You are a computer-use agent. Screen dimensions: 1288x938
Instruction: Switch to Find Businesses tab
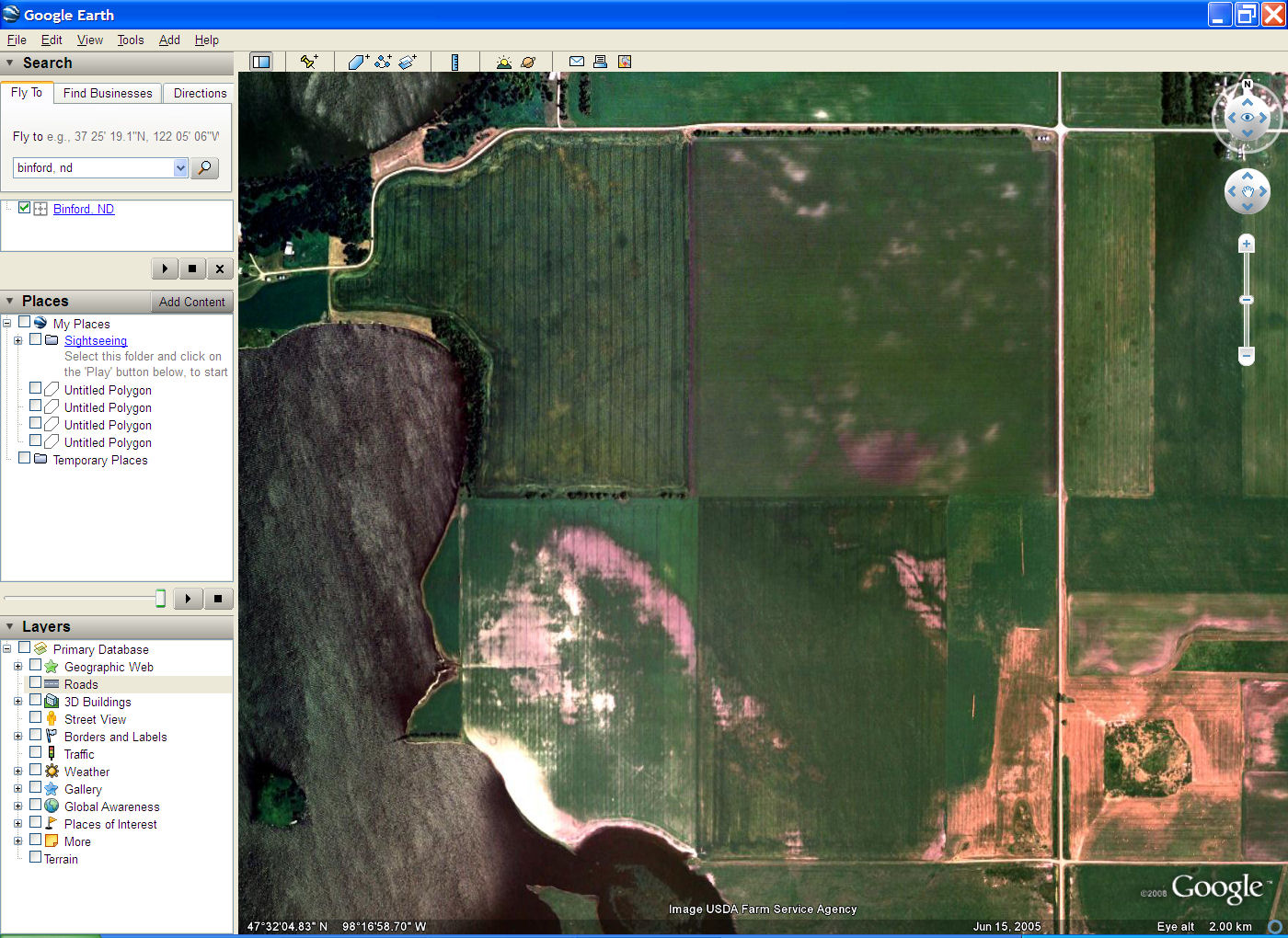[x=108, y=93]
